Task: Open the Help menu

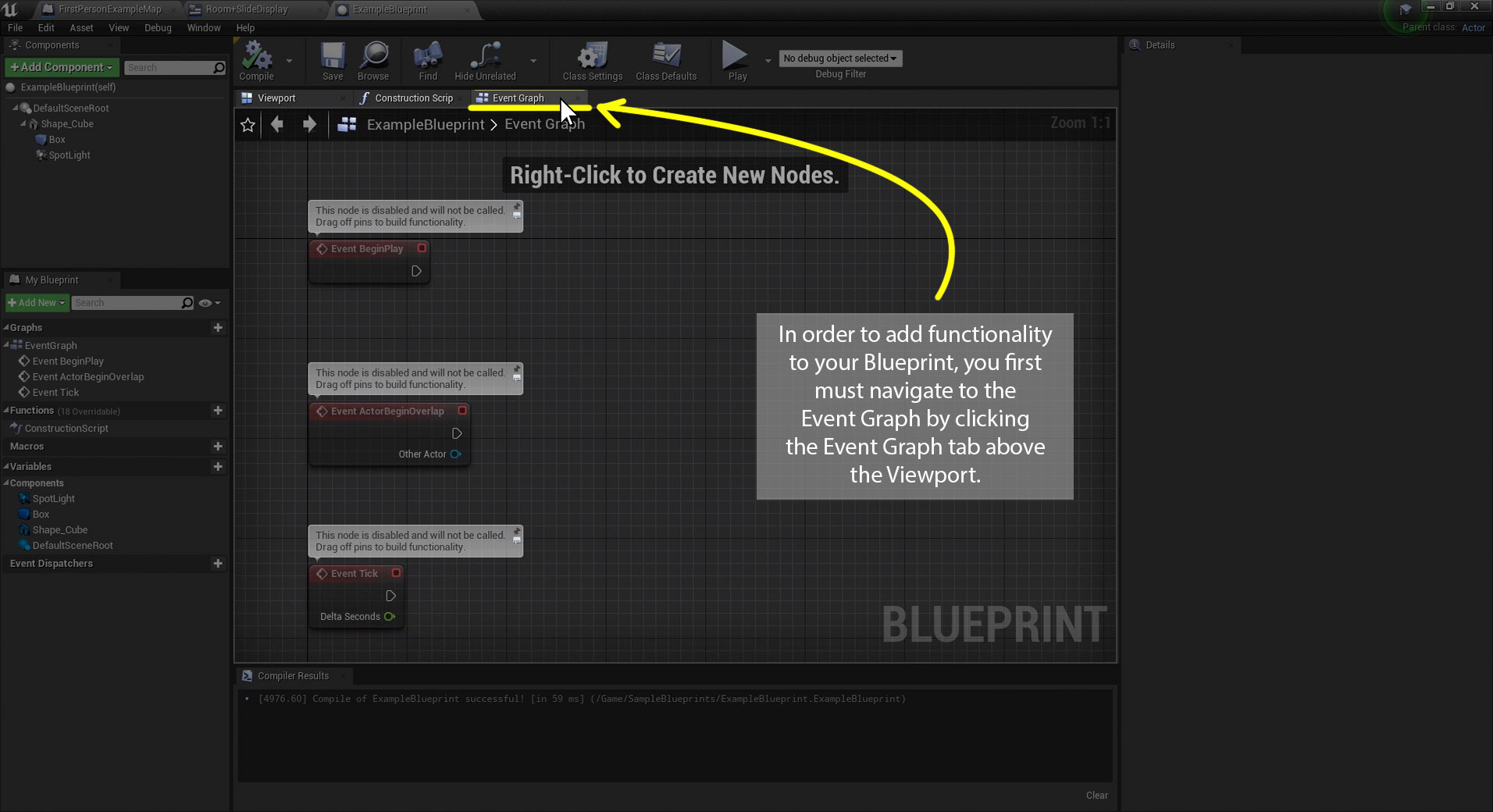Action: (245, 28)
